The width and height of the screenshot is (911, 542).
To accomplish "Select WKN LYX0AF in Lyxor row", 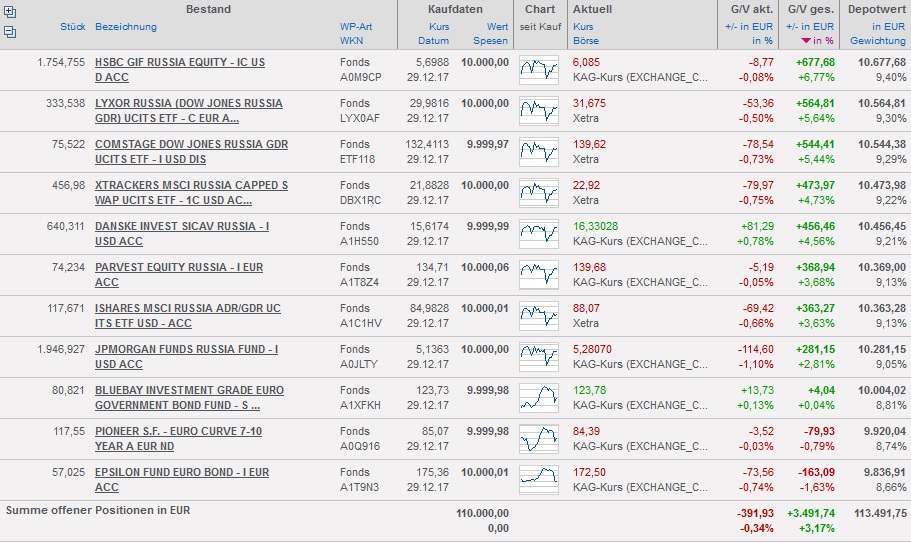I will coord(360,118).
